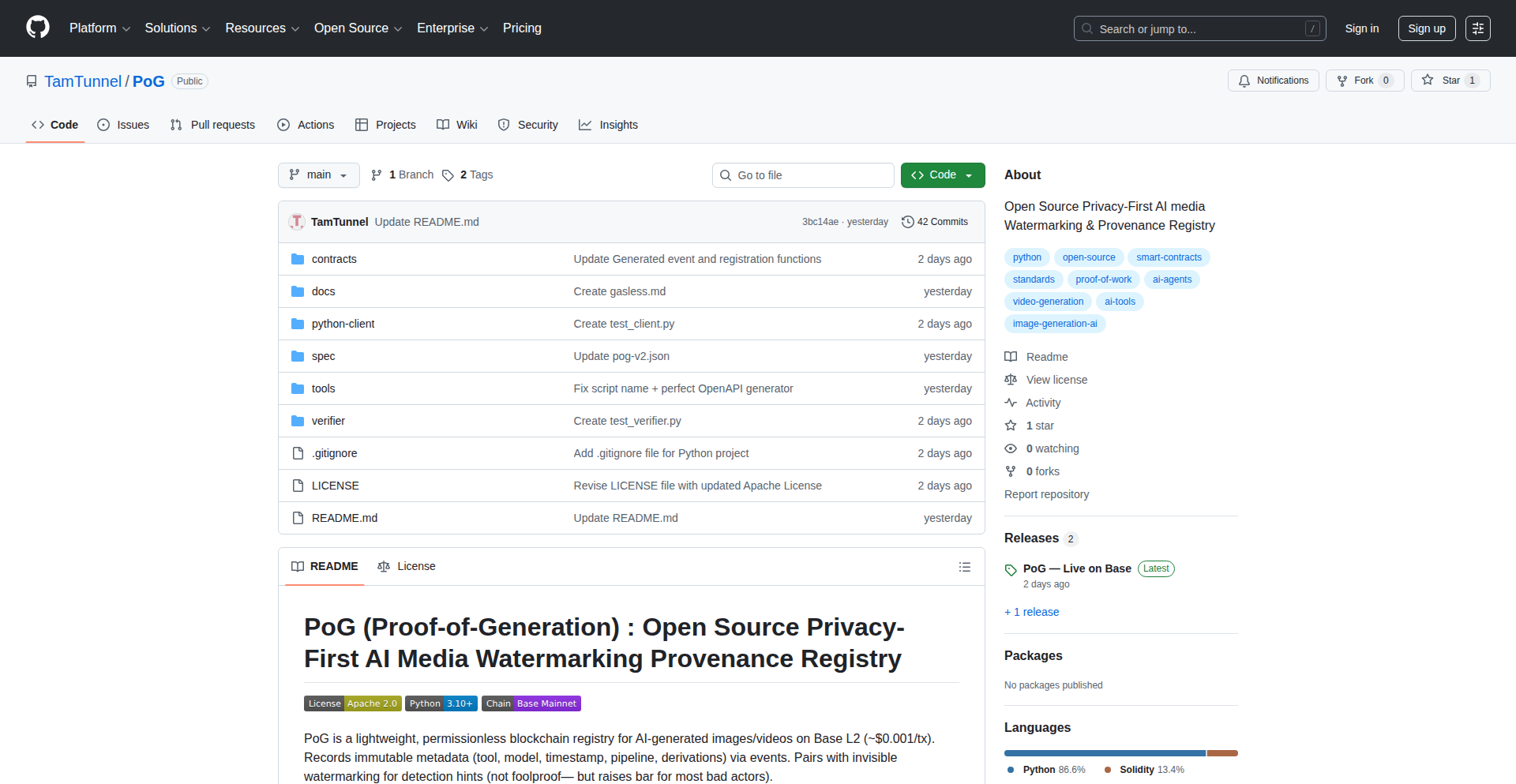The height and width of the screenshot is (784, 1516).
Task: Expand the Platform menu in header
Action: 99,28
